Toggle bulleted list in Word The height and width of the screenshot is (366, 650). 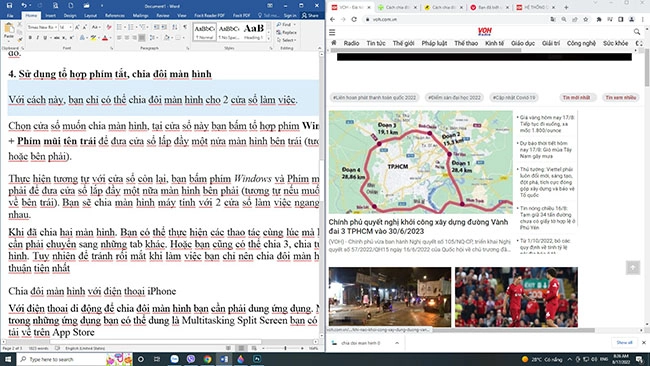(x=119, y=27)
